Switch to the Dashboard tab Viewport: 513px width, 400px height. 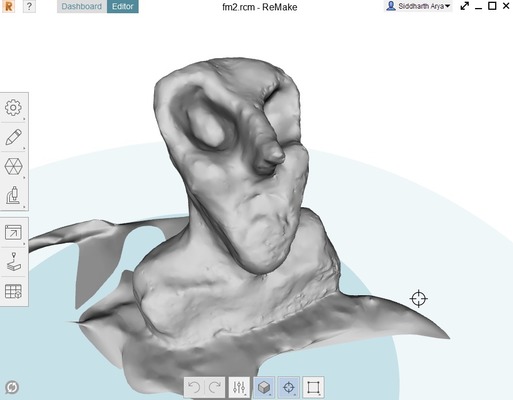82,6
